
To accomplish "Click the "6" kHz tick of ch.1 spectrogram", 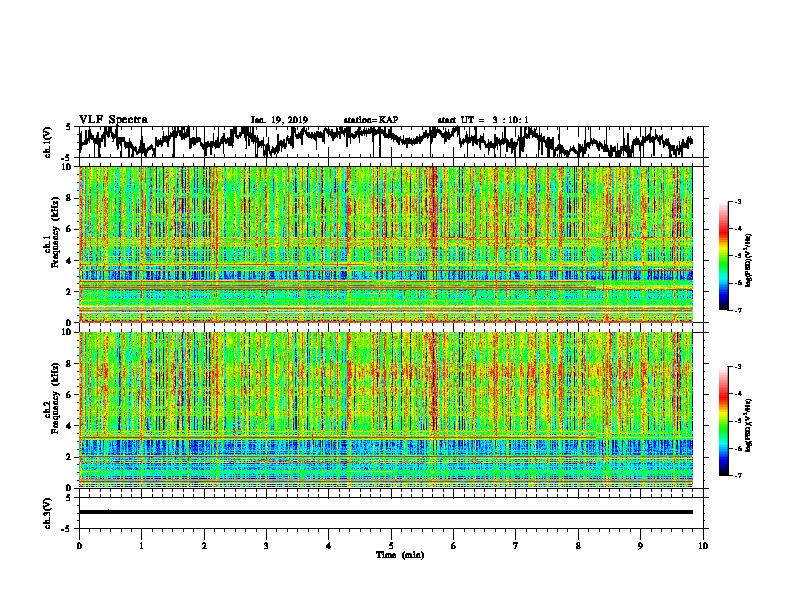I will (69, 229).
